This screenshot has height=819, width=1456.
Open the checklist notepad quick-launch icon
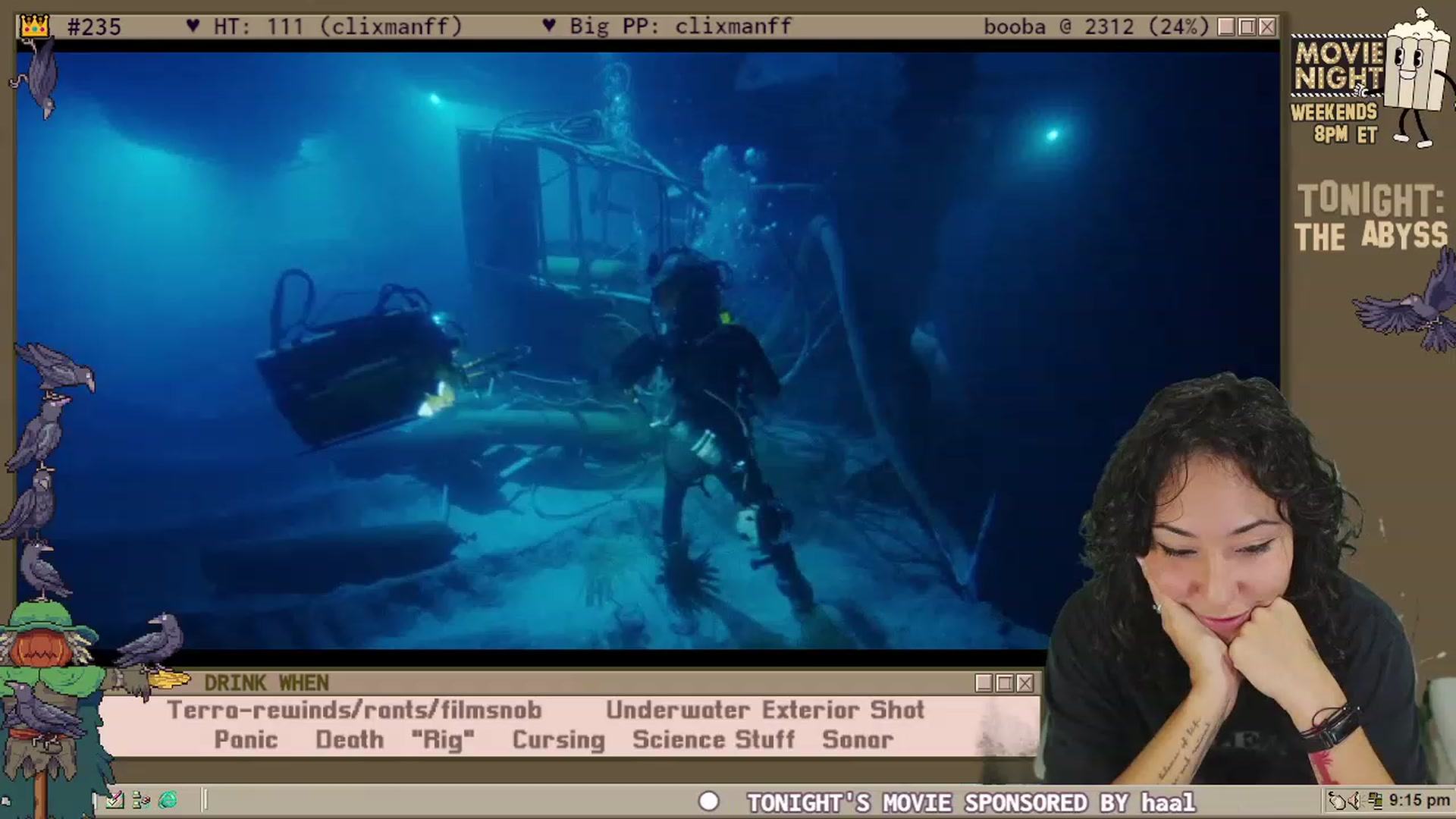pos(115,800)
